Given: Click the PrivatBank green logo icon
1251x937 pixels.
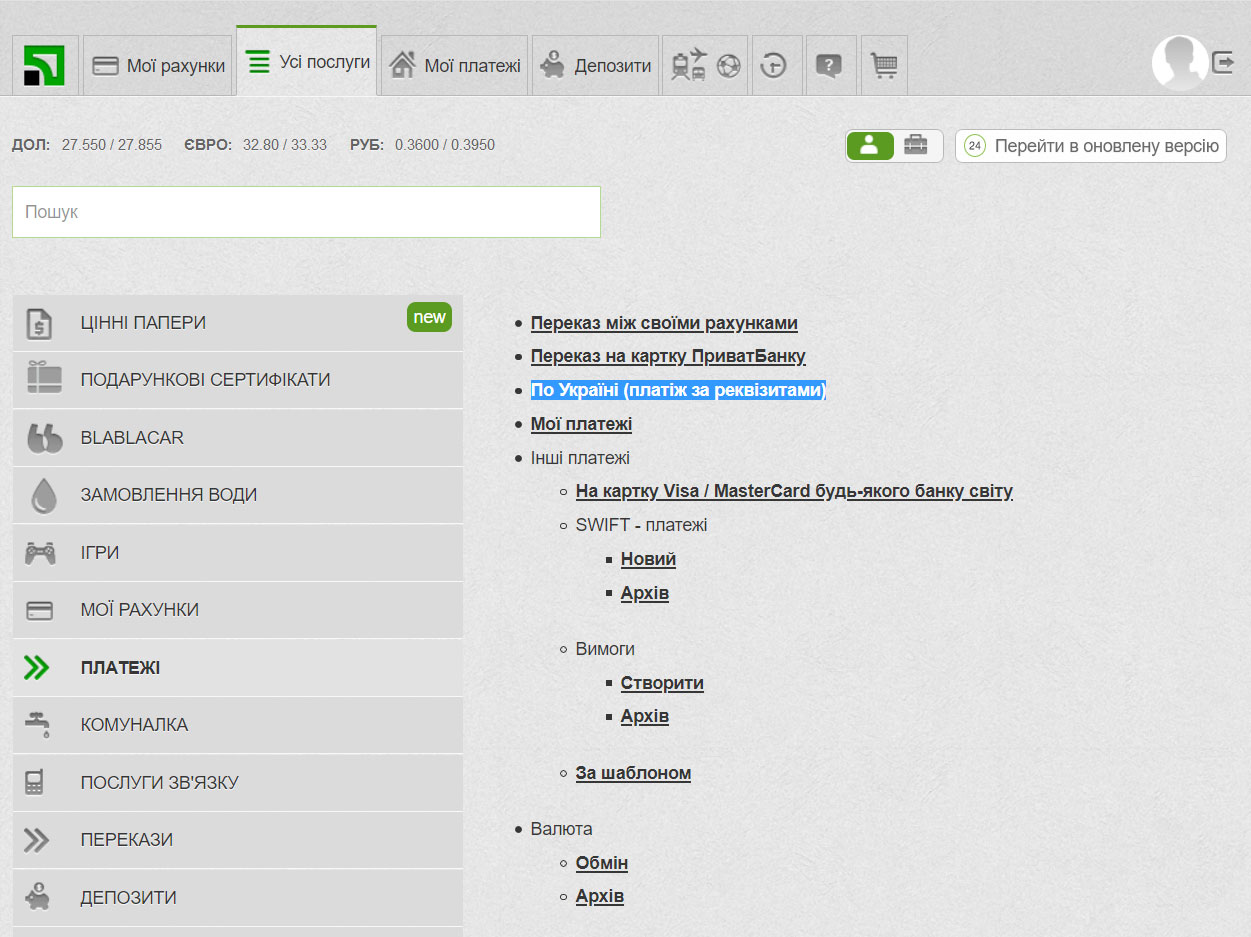Looking at the screenshot, I should (45, 66).
